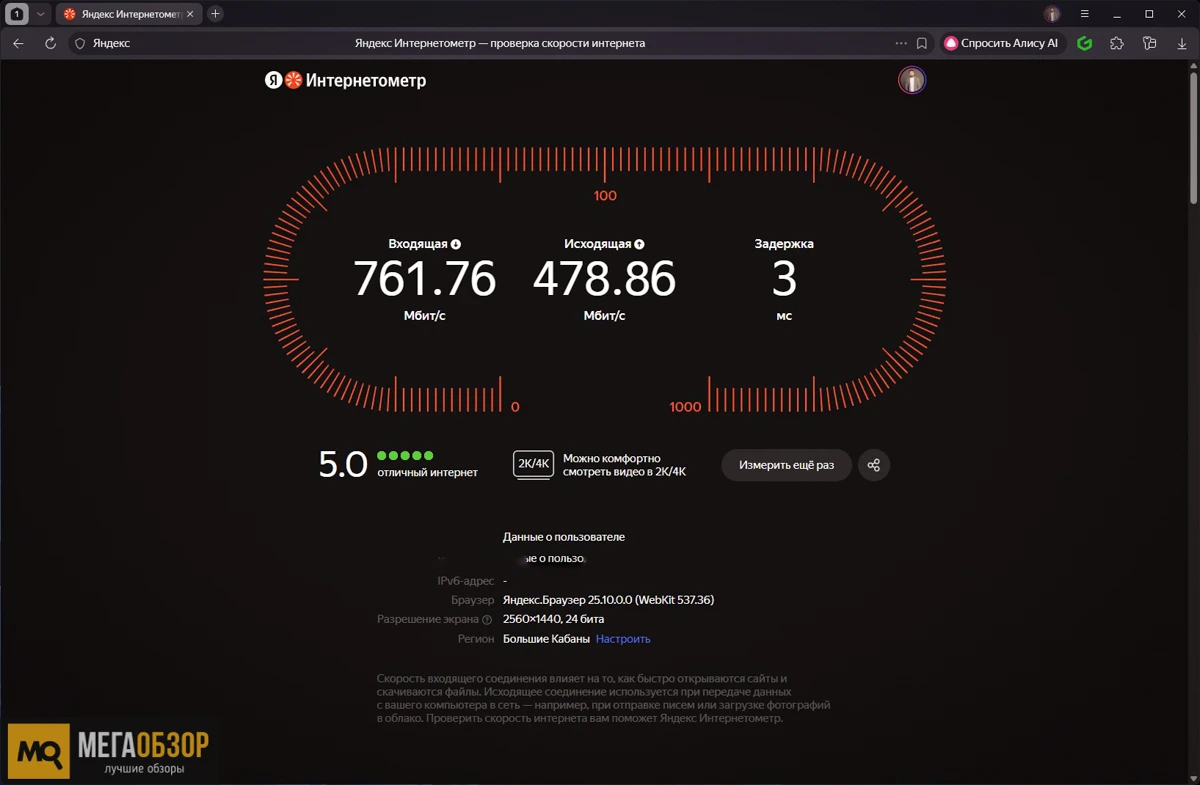Click the share results icon
Viewport: 1200px width, 785px height.
click(x=874, y=465)
